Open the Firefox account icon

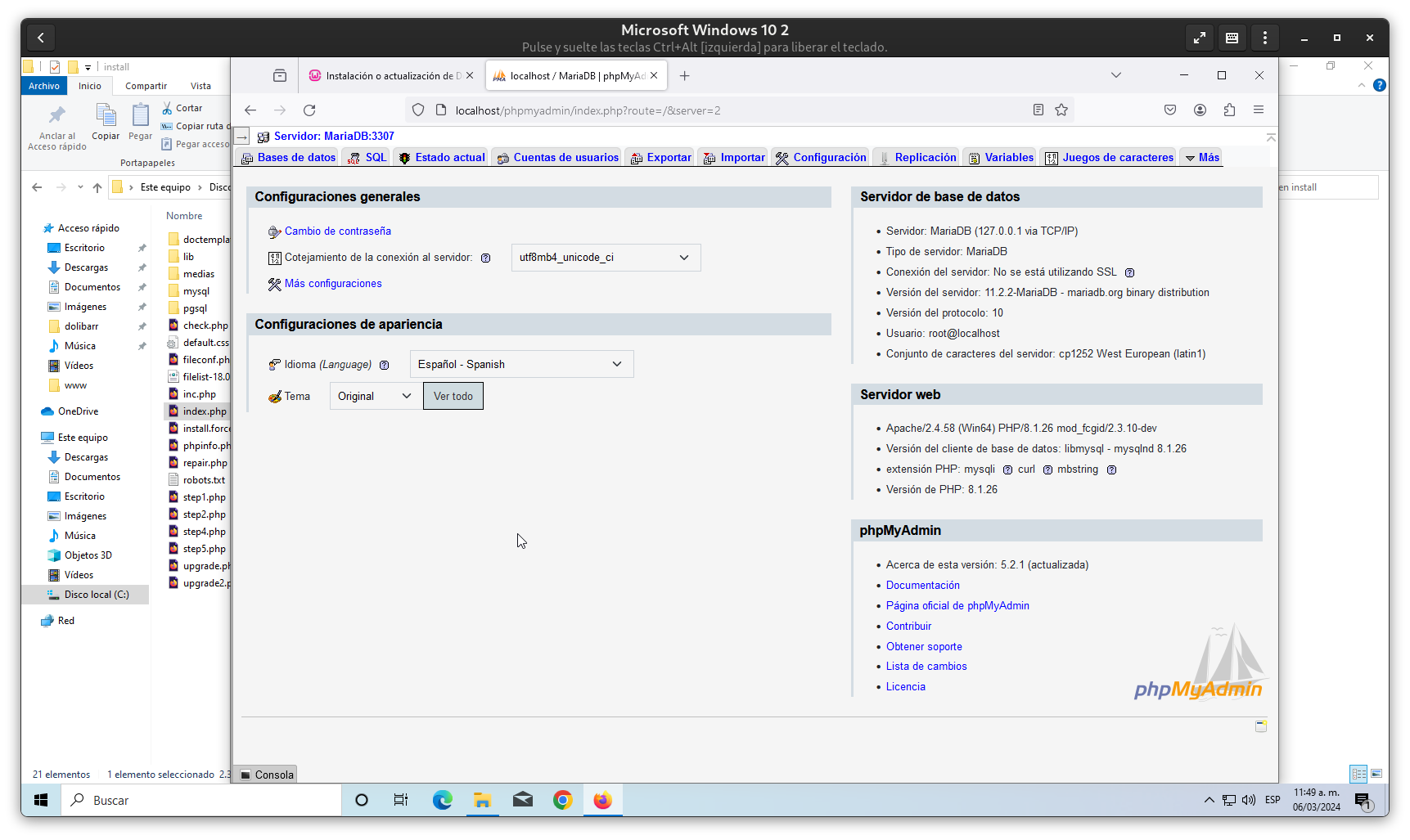point(1200,110)
